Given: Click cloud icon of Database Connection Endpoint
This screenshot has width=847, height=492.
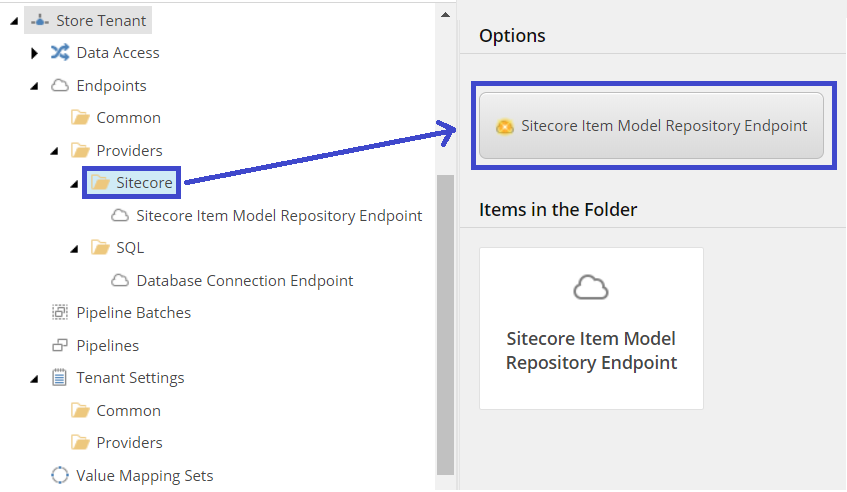Looking at the screenshot, I should point(120,280).
